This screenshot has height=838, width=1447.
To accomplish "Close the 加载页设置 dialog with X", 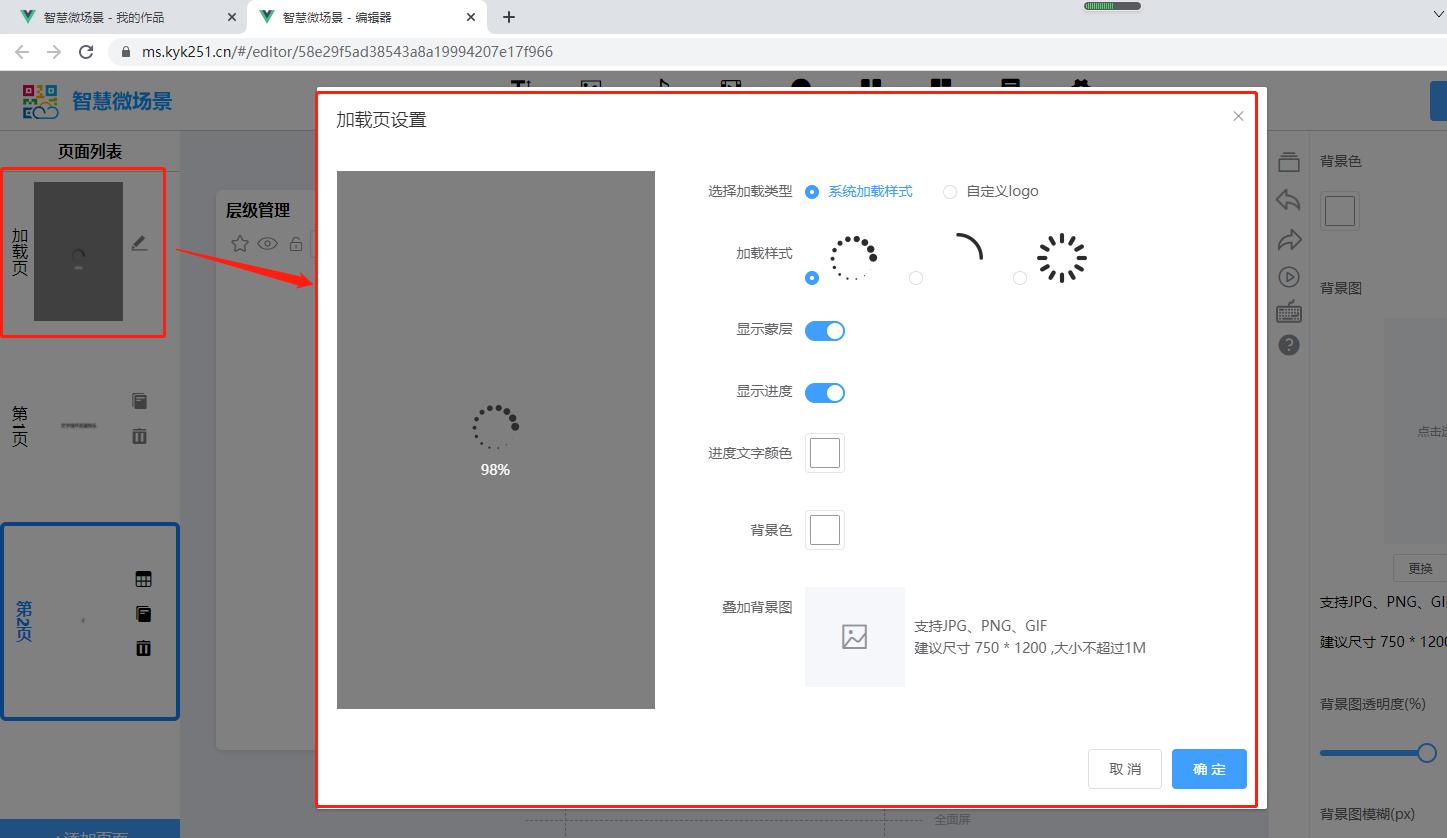I will coord(1238,116).
